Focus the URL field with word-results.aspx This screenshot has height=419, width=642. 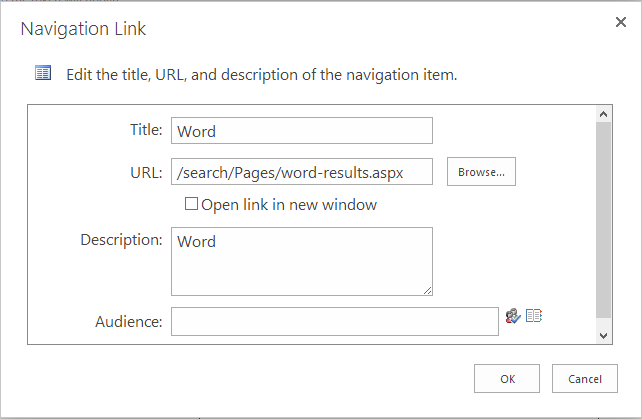(302, 172)
